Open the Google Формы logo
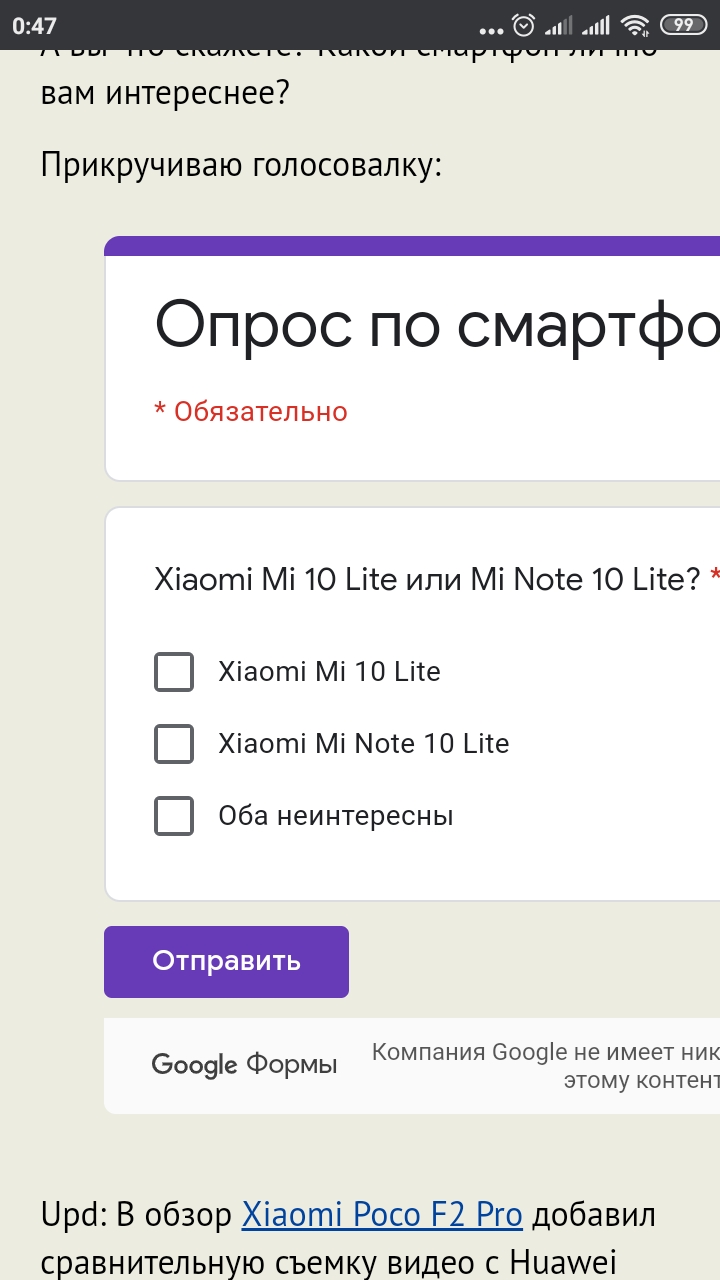The width and height of the screenshot is (720, 1280). tap(244, 1065)
